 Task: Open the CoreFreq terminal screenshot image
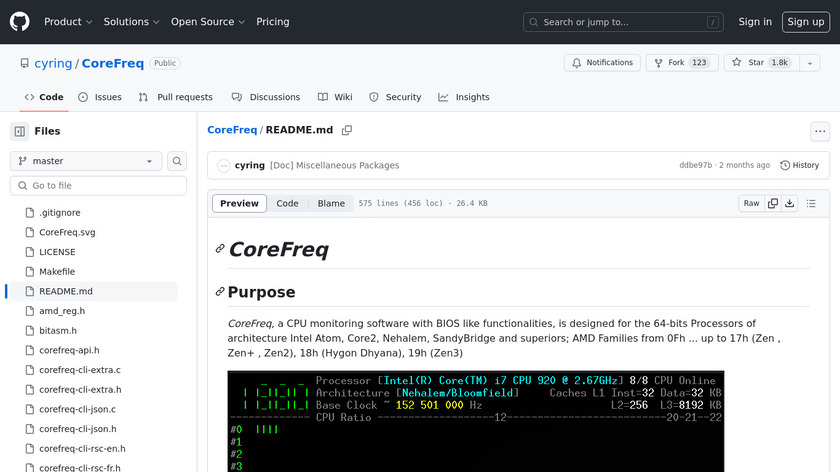(x=476, y=421)
